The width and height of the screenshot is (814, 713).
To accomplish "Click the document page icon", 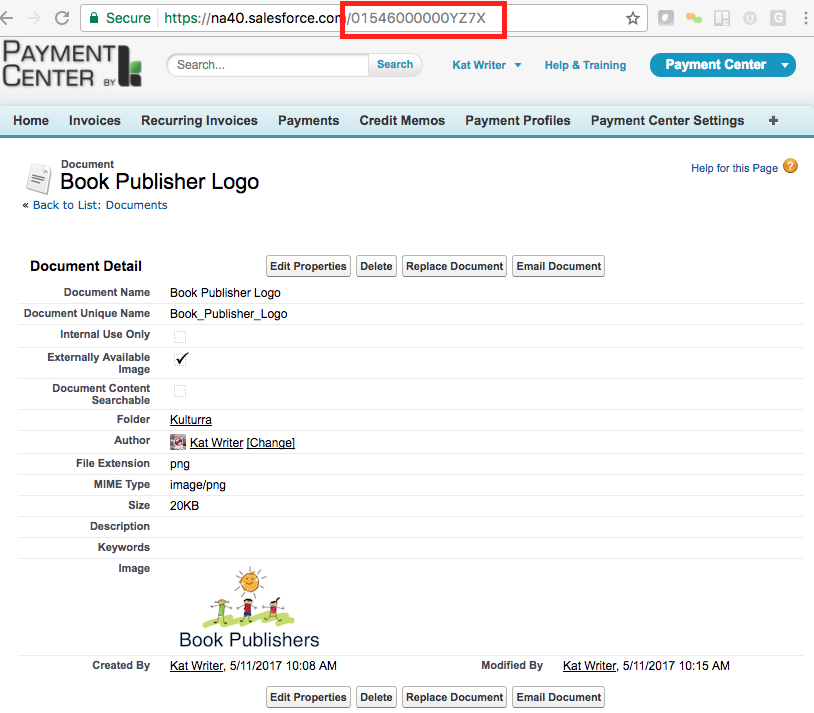I will [x=39, y=179].
